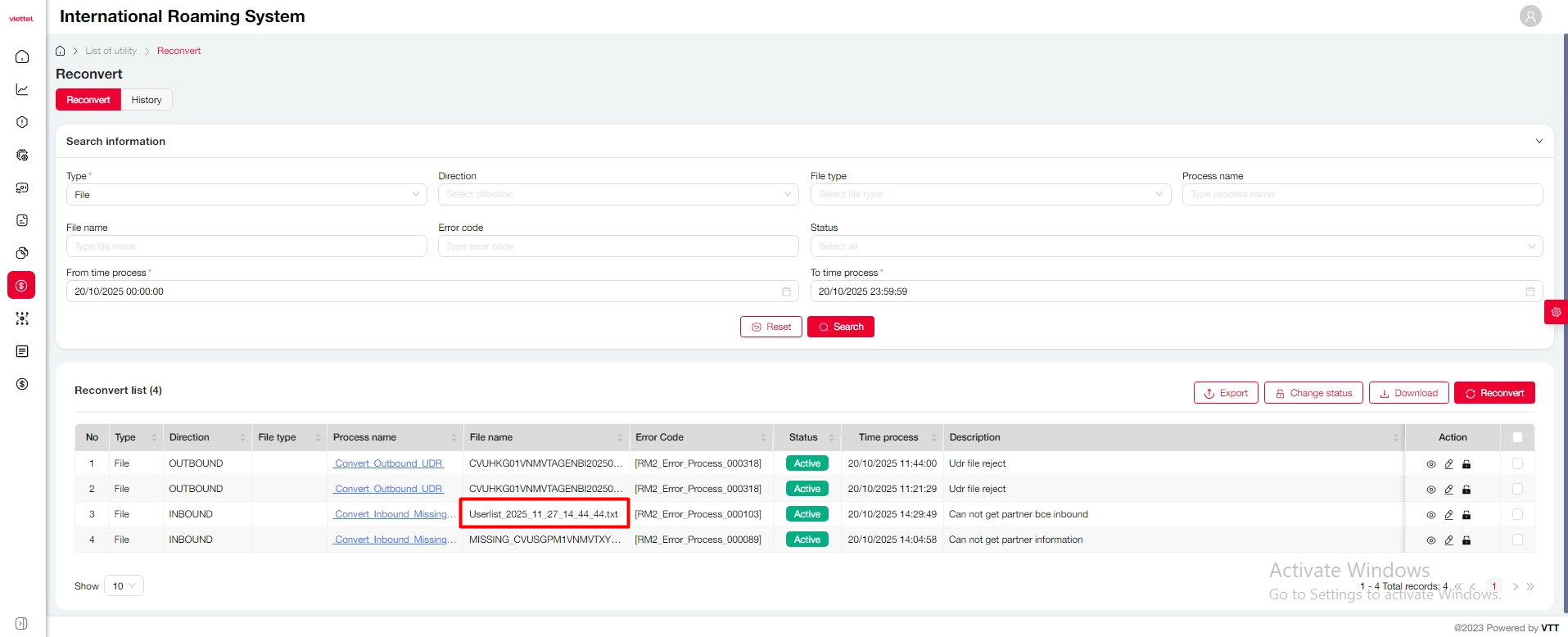Click the lock icon in row 3

click(x=1466, y=515)
